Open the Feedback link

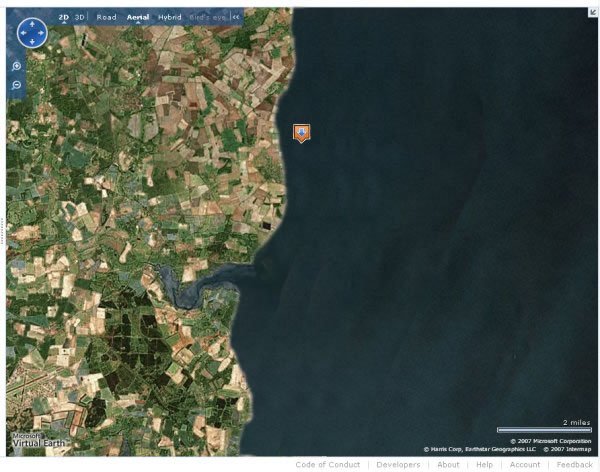pos(574,464)
